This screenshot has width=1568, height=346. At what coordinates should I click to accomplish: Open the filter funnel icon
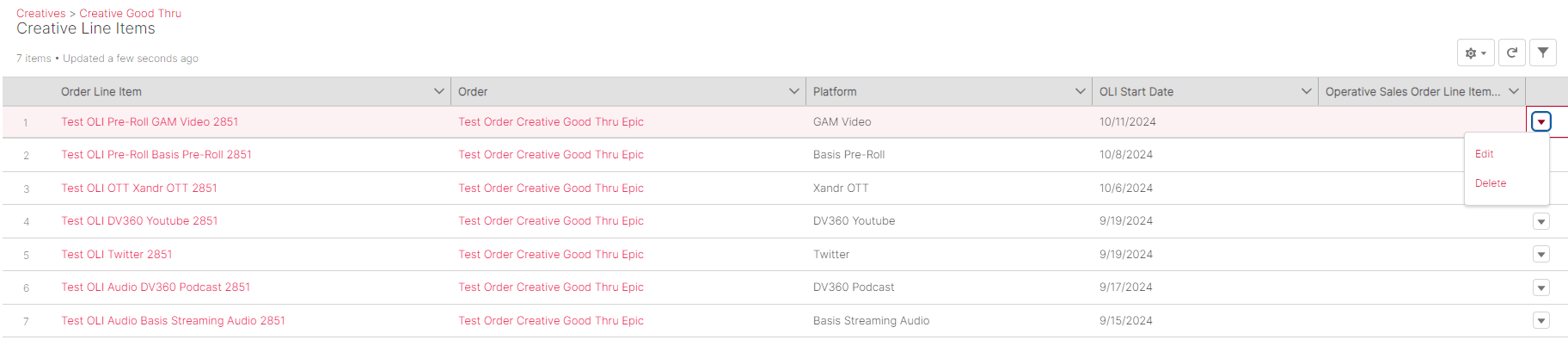click(1543, 53)
